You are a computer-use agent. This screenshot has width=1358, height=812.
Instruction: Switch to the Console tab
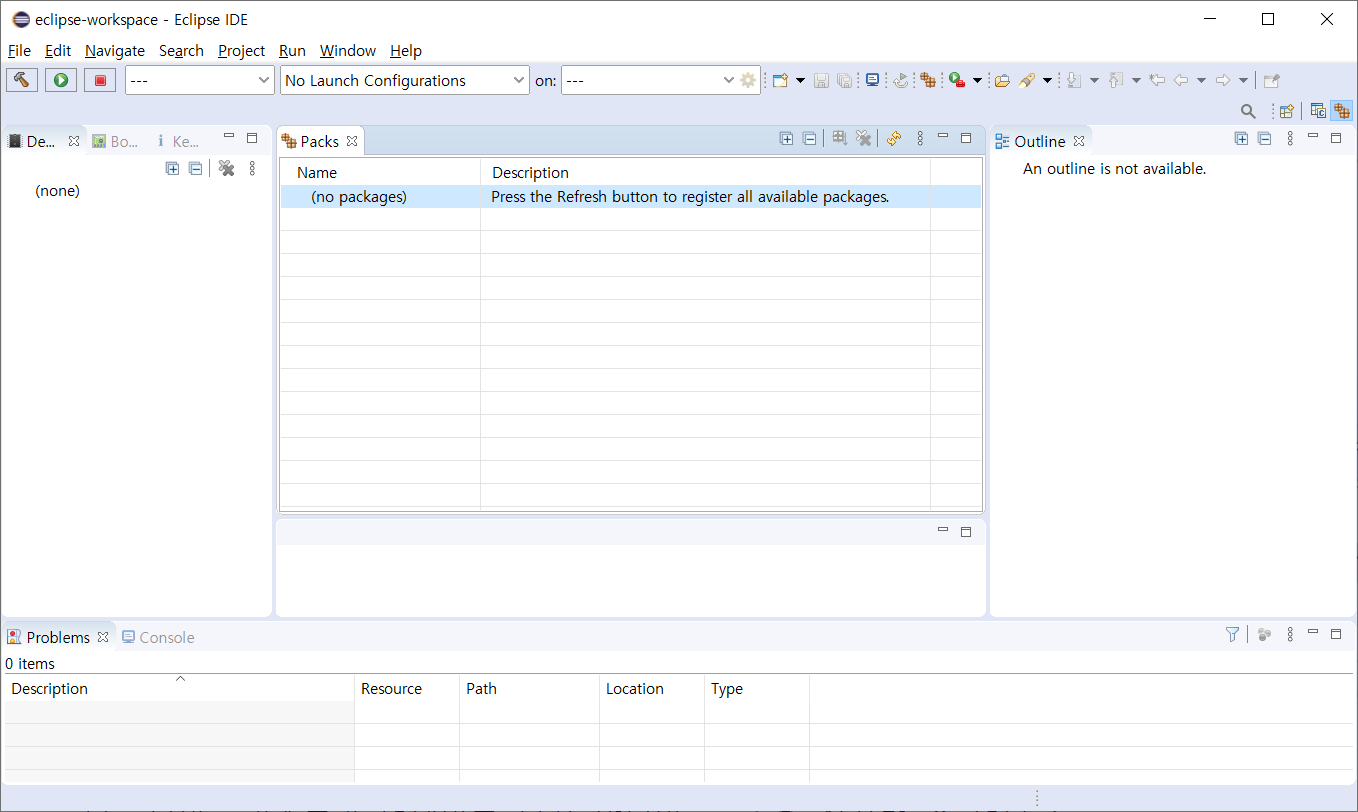pos(158,637)
